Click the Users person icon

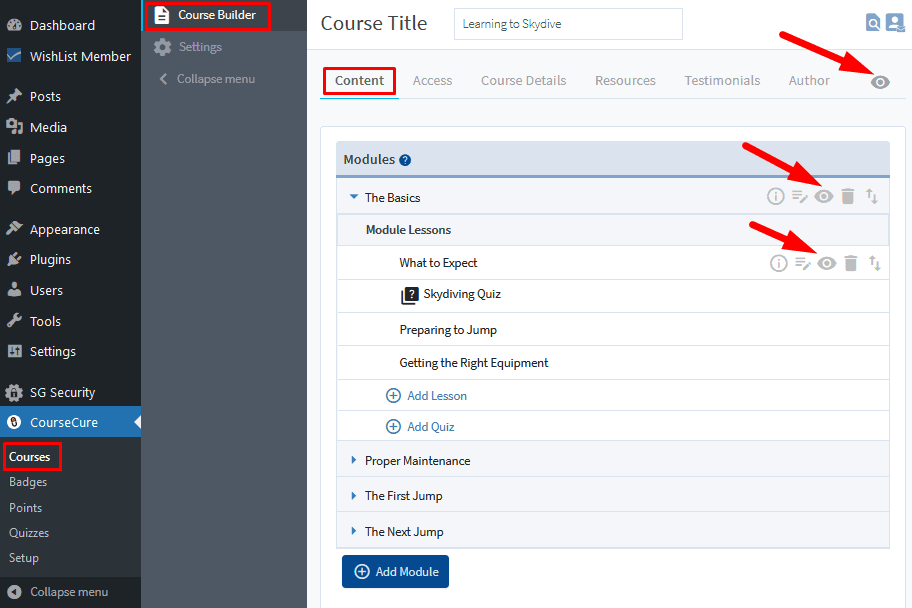[14, 289]
